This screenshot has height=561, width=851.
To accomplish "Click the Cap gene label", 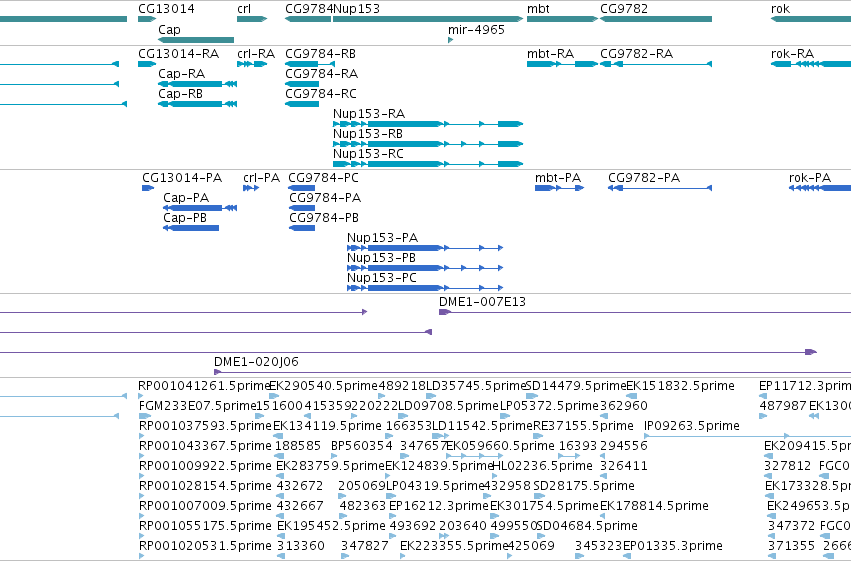I will click(x=169, y=30).
